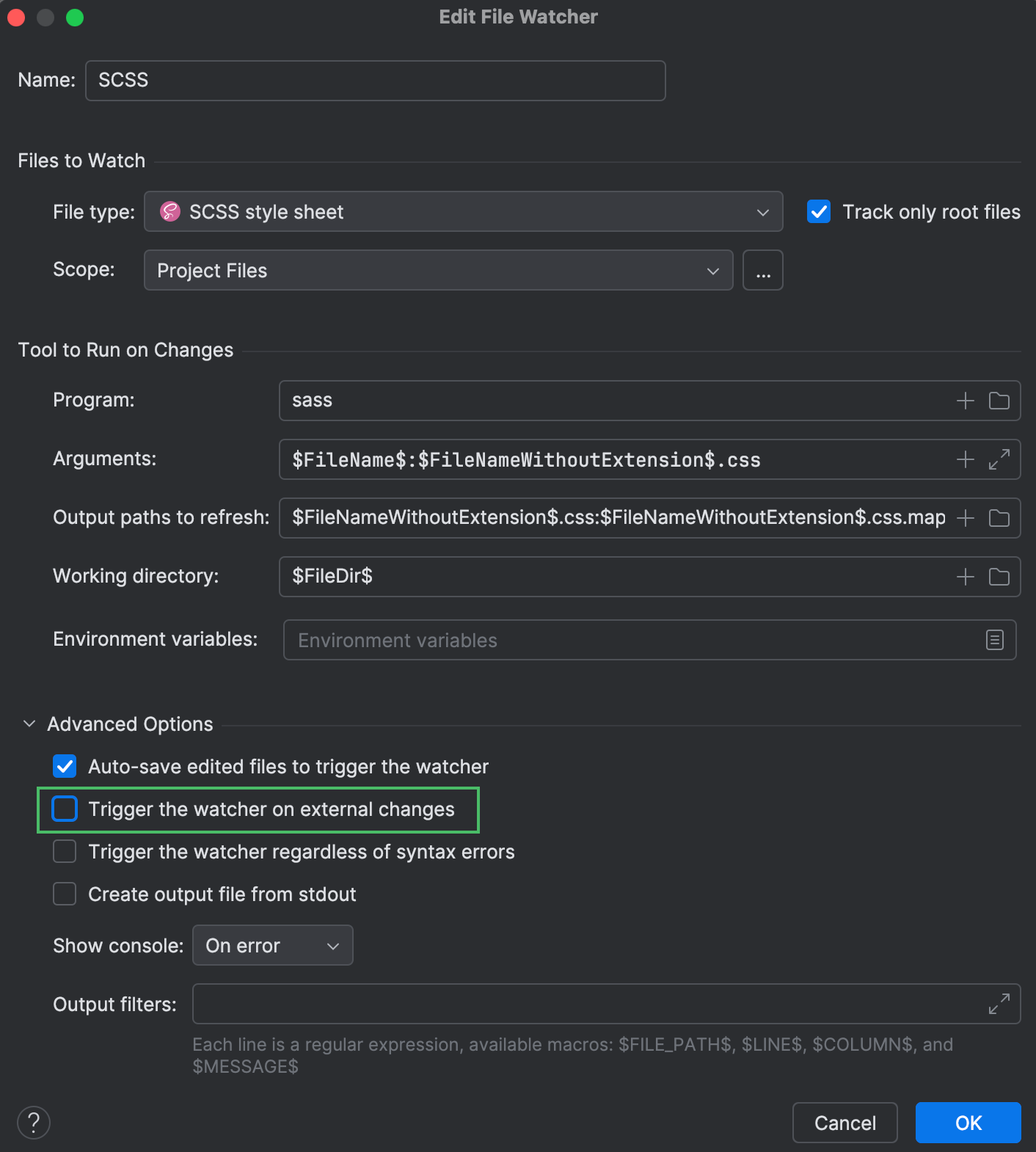Collapse the Advanced Options section
Viewport: 1036px width, 1152px height.
[29, 724]
